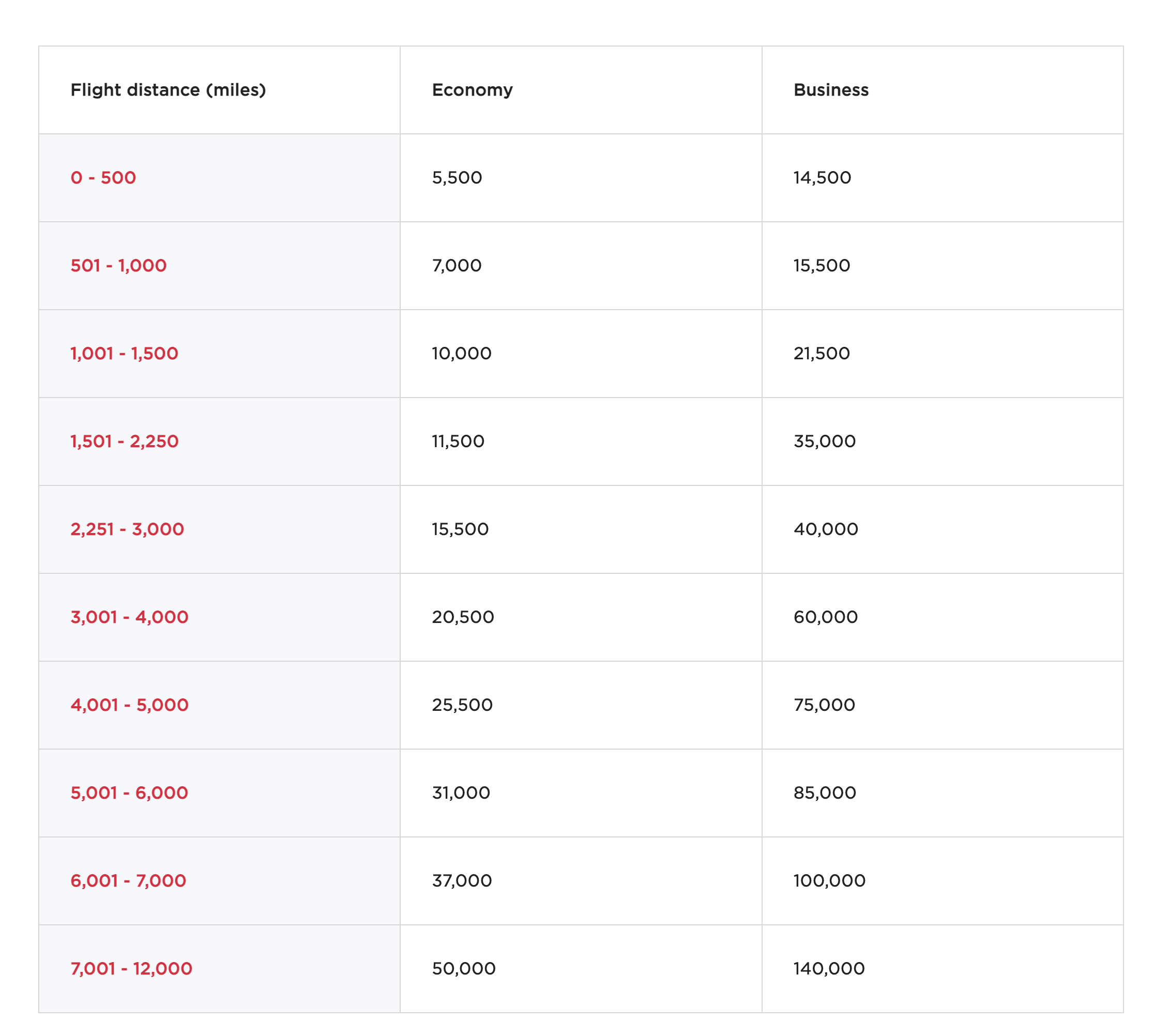Click the 140,000 Business value
Image resolution: width=1154 pixels, height=1036 pixels.
[828, 969]
